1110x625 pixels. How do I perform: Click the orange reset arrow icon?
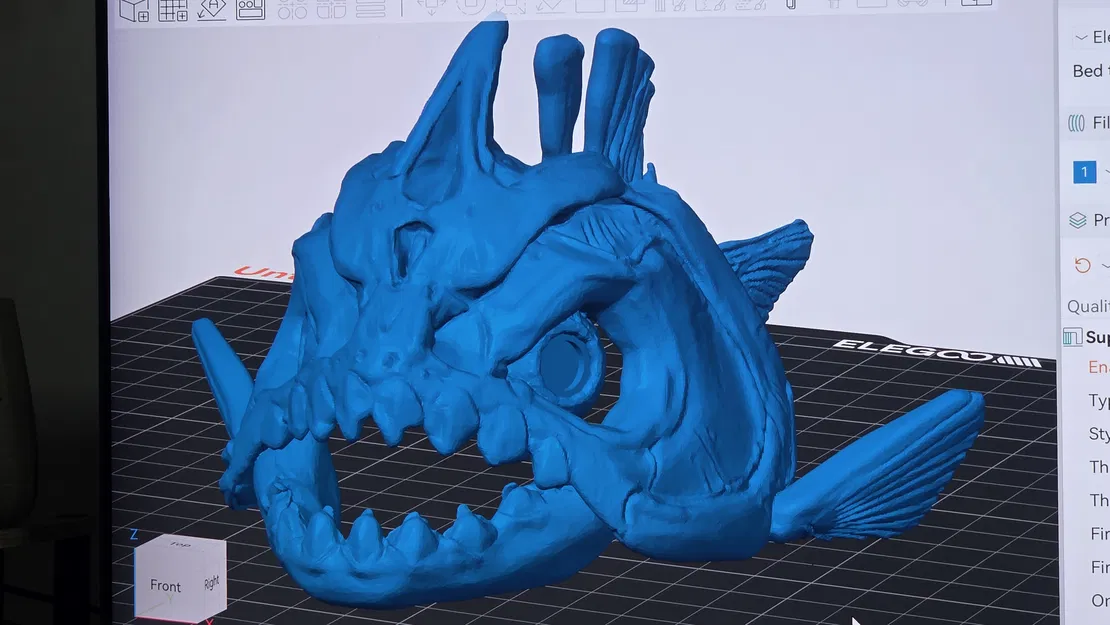point(1082,265)
